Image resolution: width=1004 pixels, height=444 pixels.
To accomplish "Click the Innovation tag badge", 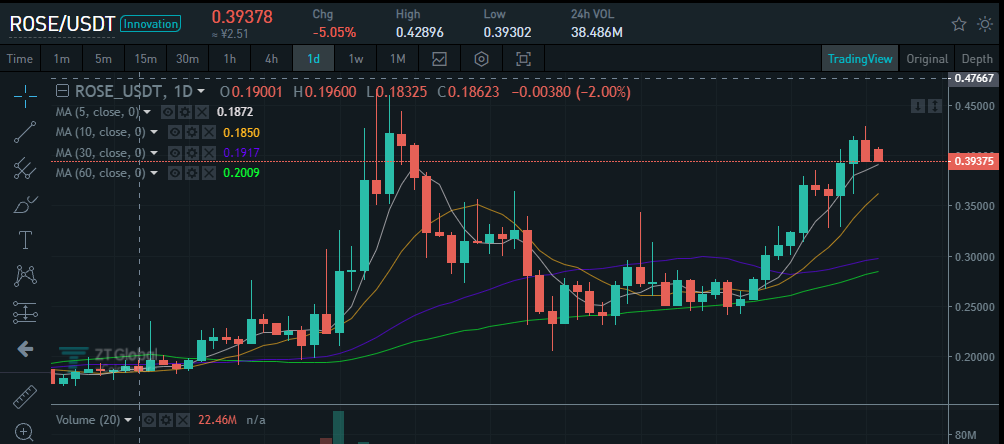I will 150,24.
